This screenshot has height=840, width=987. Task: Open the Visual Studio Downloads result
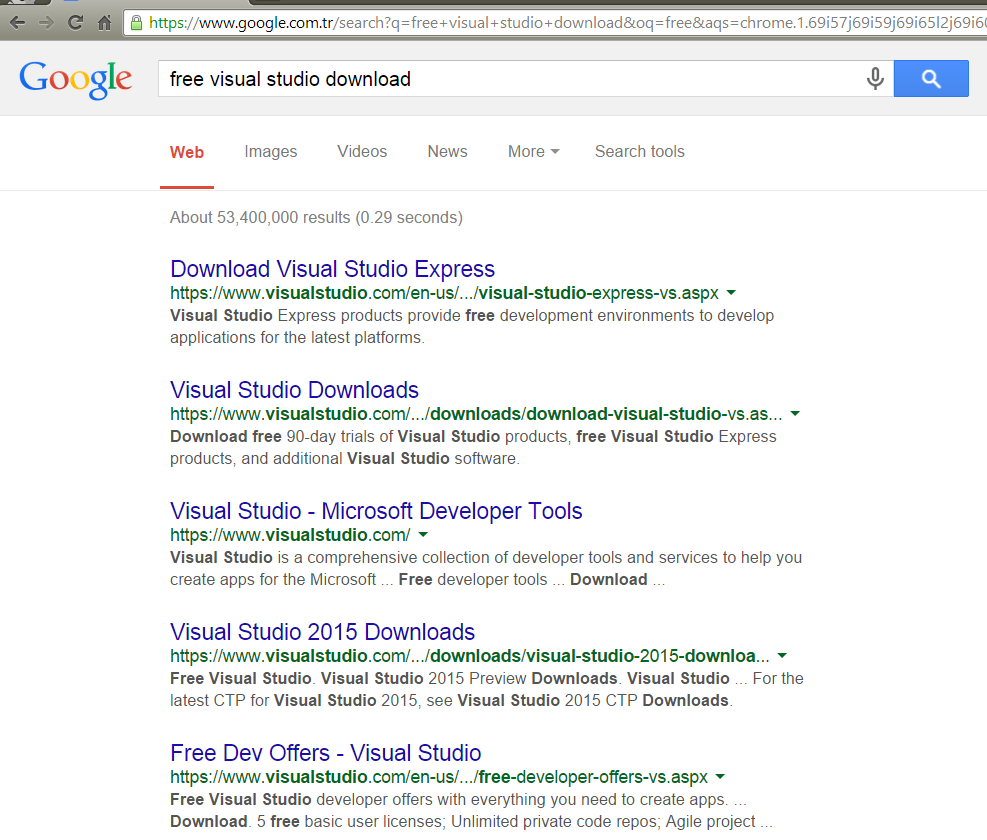(x=294, y=390)
